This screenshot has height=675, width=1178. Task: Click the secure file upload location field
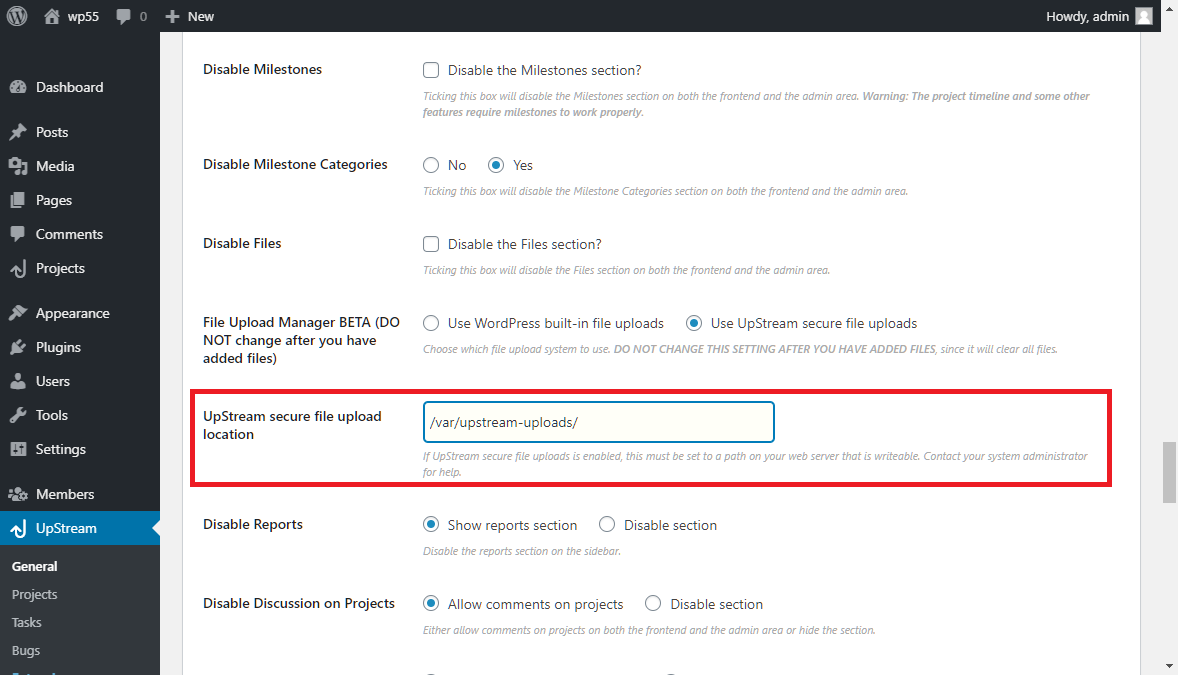597,422
